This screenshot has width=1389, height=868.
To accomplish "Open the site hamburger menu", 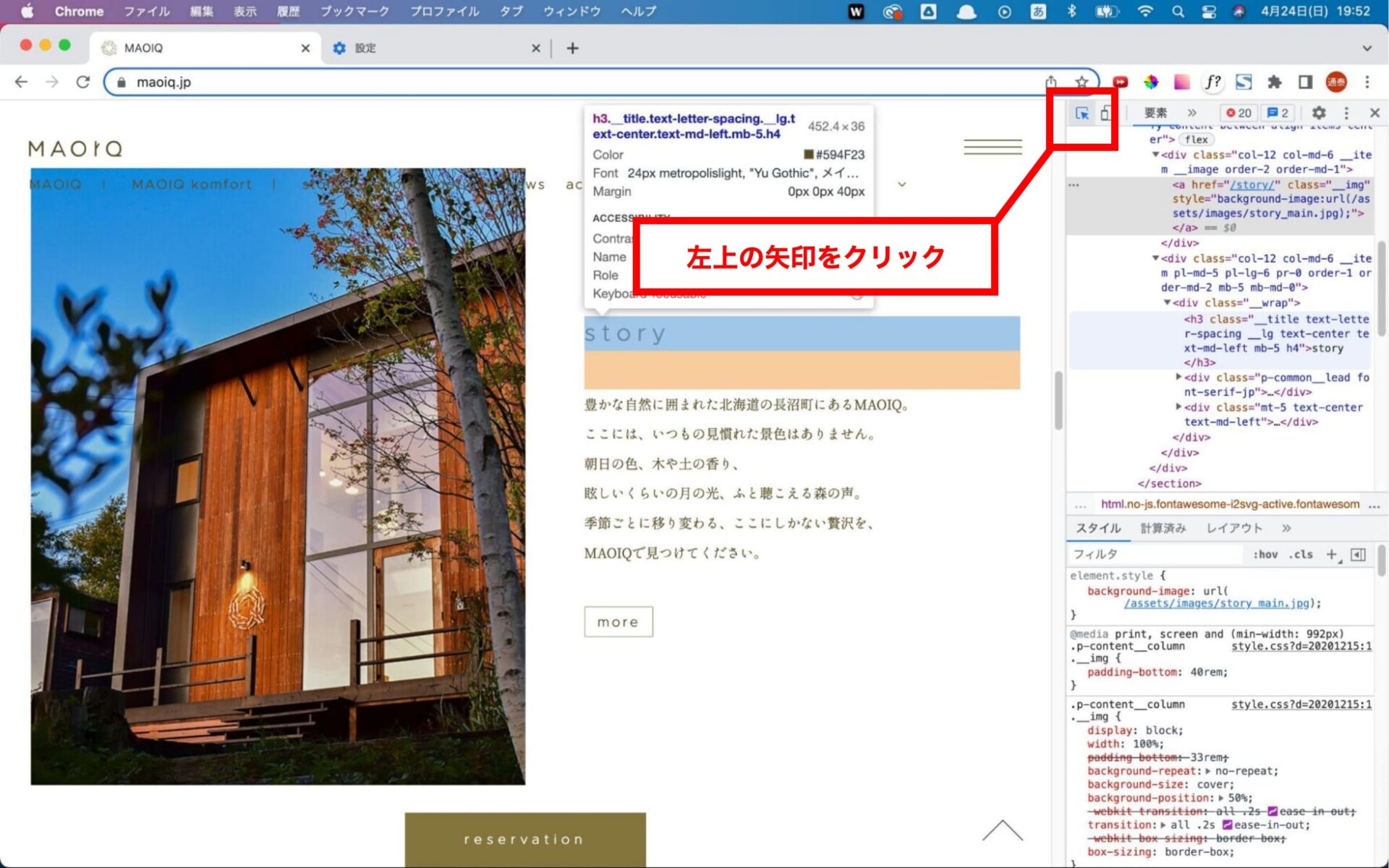I will point(993,147).
